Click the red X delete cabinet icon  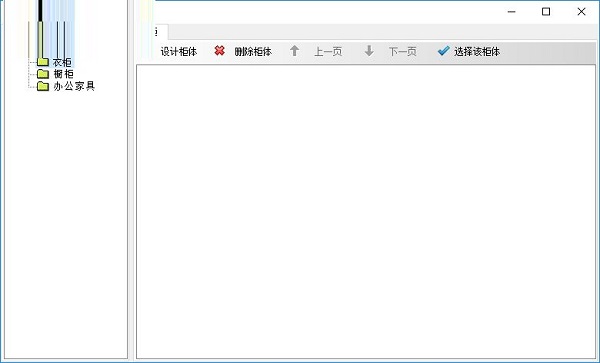click(x=219, y=50)
